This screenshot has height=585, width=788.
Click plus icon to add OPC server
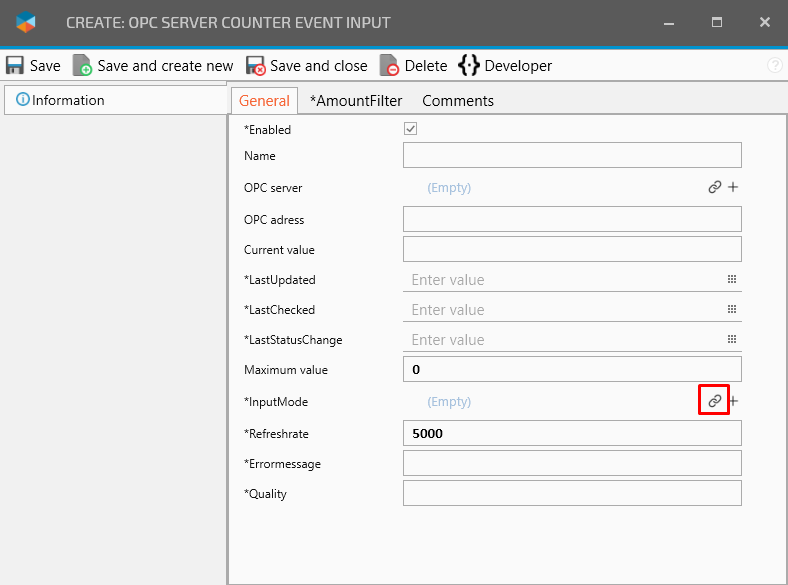(733, 187)
